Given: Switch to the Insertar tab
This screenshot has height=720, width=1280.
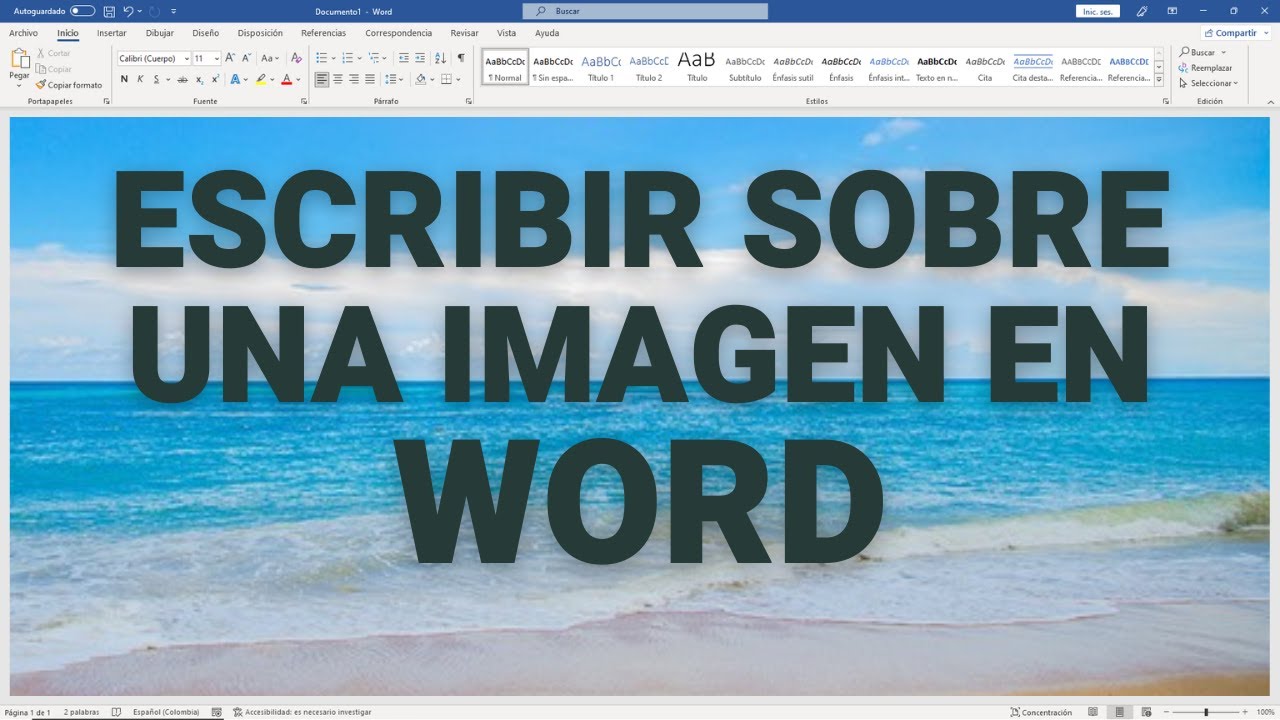Looking at the screenshot, I should [x=111, y=33].
